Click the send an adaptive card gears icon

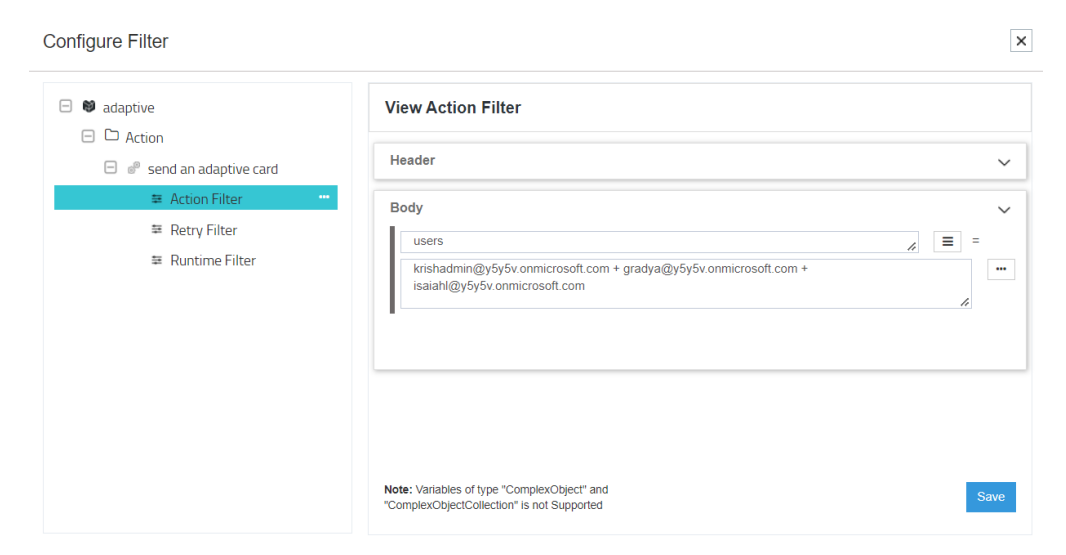[134, 169]
